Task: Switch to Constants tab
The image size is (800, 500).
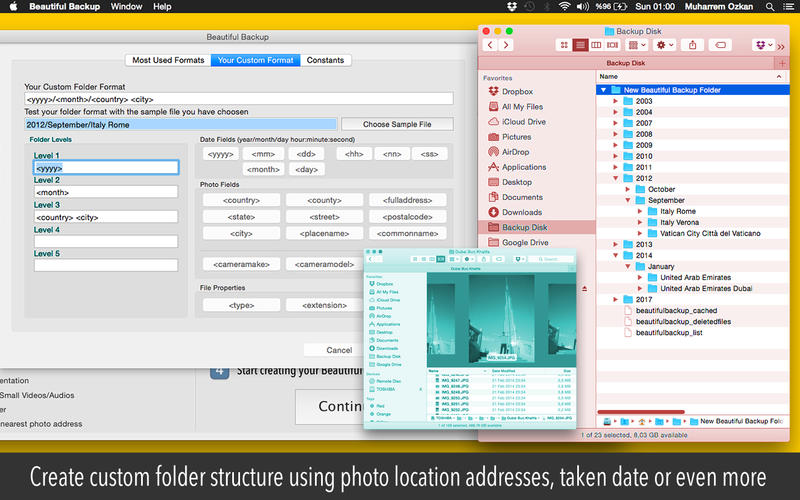Action: 326,60
